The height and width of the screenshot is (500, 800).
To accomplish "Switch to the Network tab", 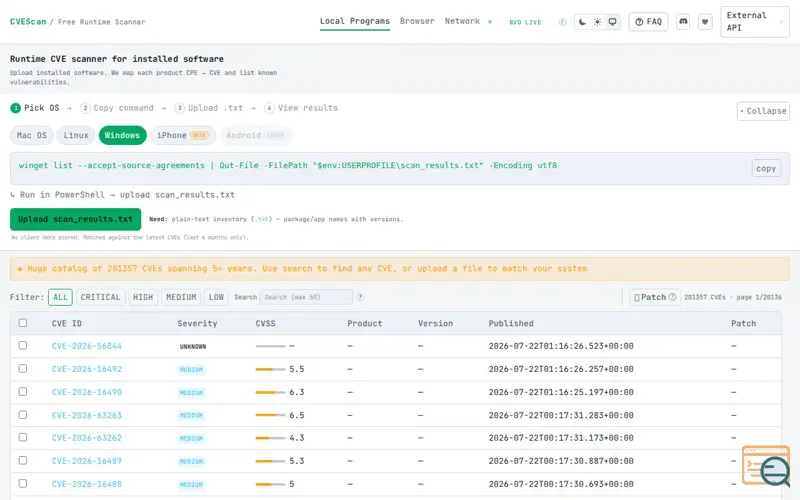I will [x=462, y=21].
